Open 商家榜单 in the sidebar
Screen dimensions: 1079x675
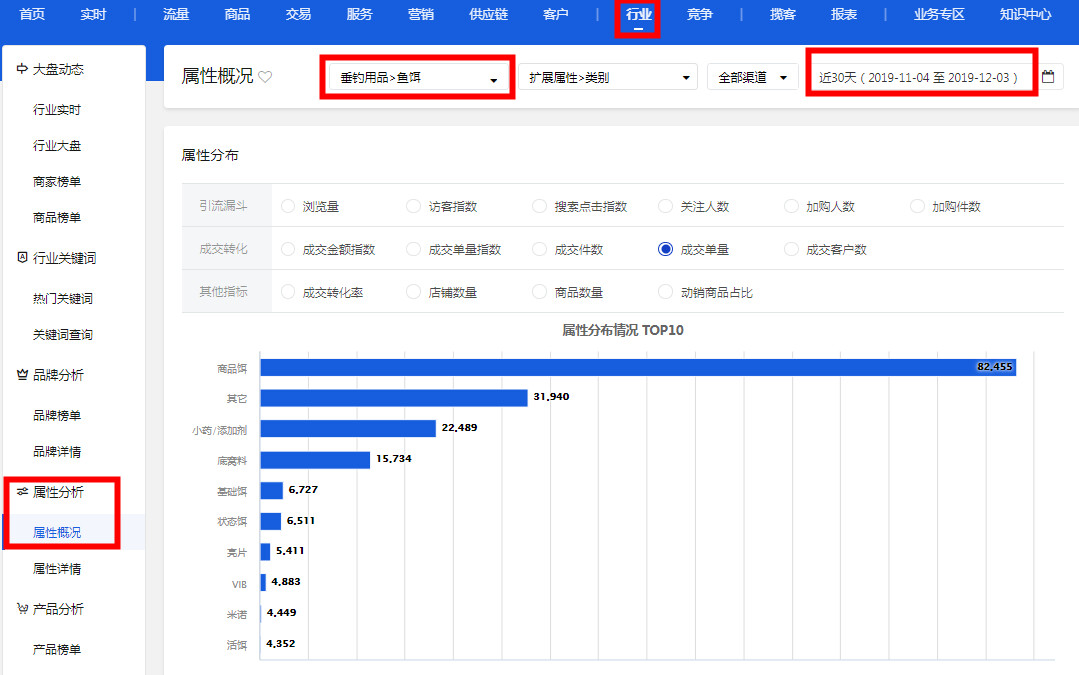tap(57, 182)
